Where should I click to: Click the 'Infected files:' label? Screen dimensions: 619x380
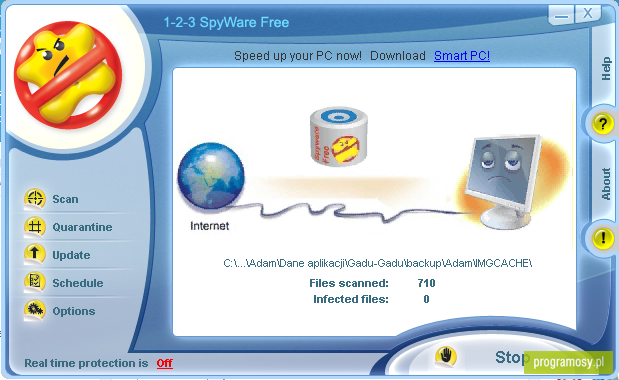tap(351, 300)
